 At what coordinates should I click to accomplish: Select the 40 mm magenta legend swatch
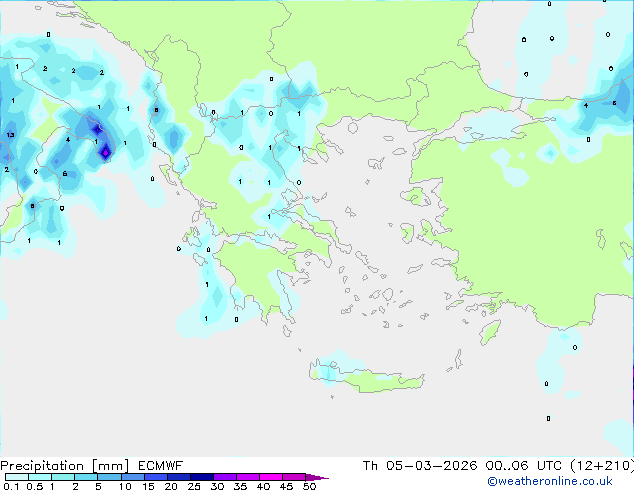click(x=274, y=477)
